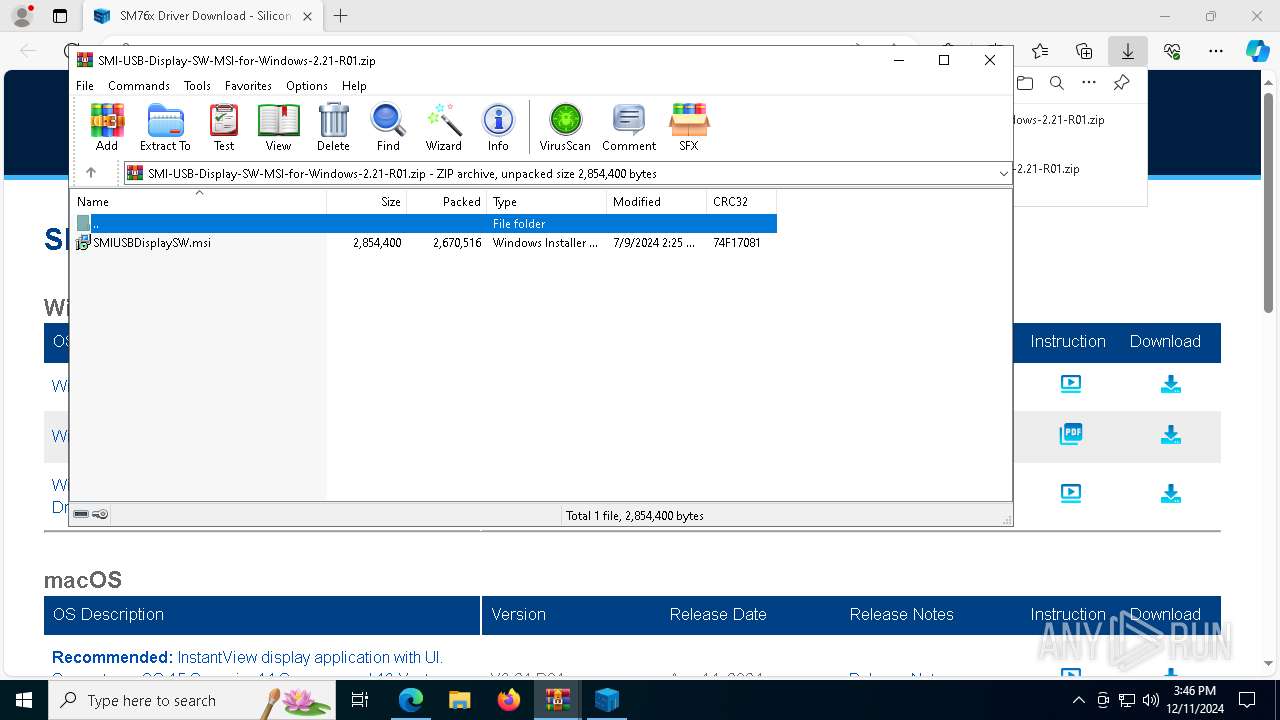Show archive Info

498,127
